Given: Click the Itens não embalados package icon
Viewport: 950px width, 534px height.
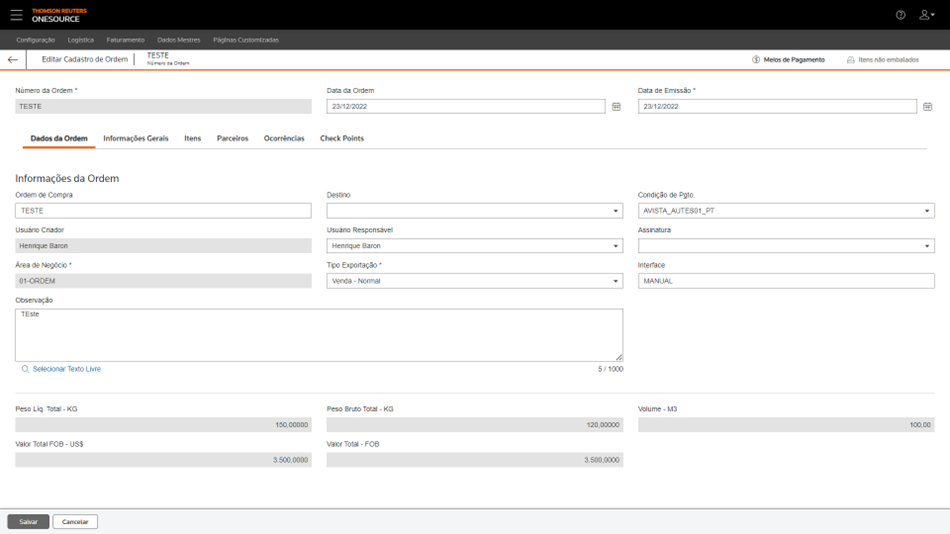Looking at the screenshot, I should tap(851, 60).
